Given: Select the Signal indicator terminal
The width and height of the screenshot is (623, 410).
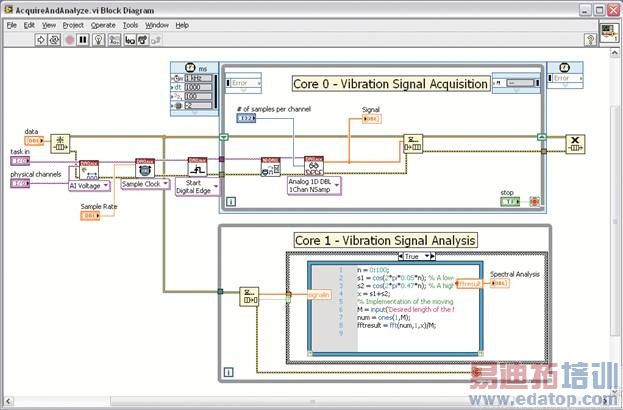Looking at the screenshot, I should pos(372,119).
